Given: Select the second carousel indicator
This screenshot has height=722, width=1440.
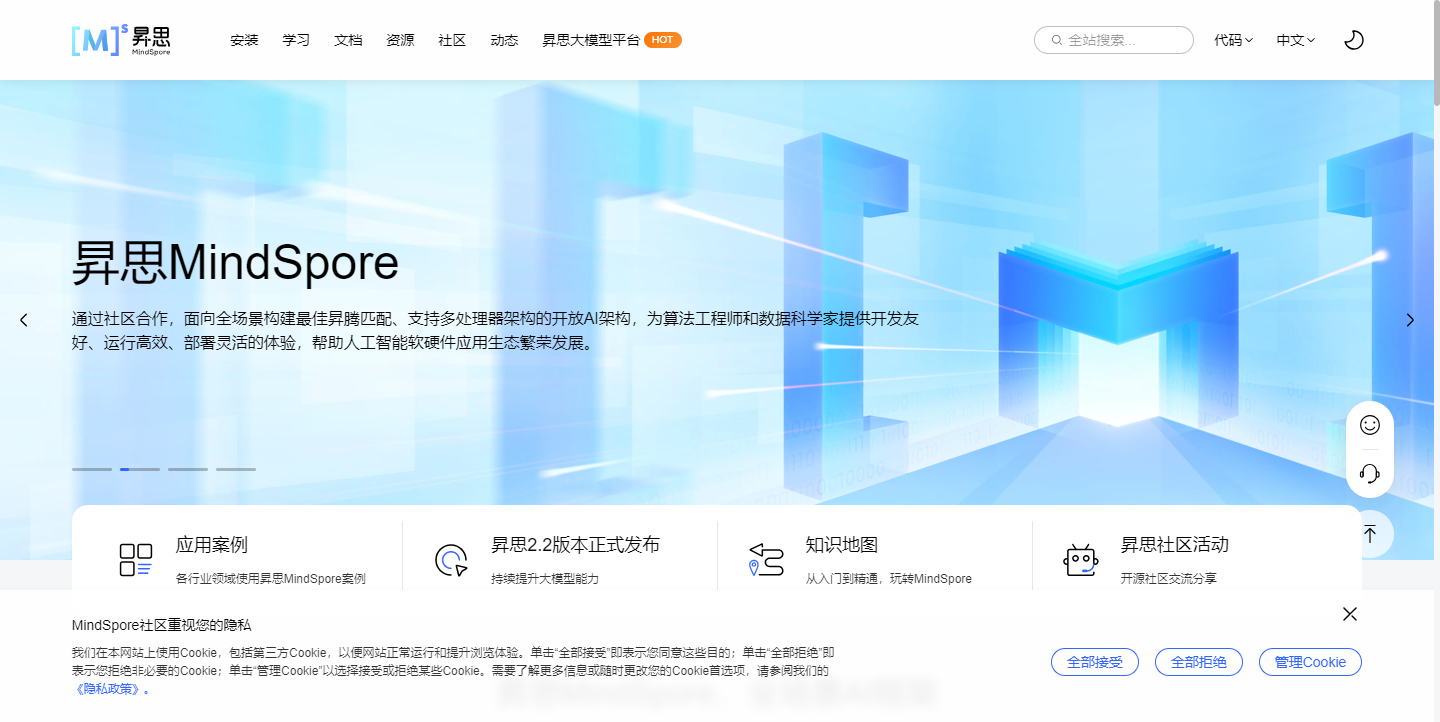Looking at the screenshot, I should point(140,469).
